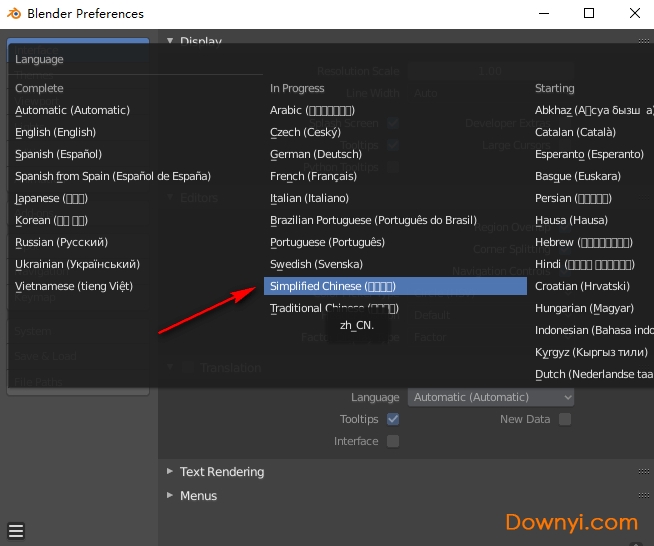
Task: Enable the Interface translation checkbox
Action: tap(393, 441)
